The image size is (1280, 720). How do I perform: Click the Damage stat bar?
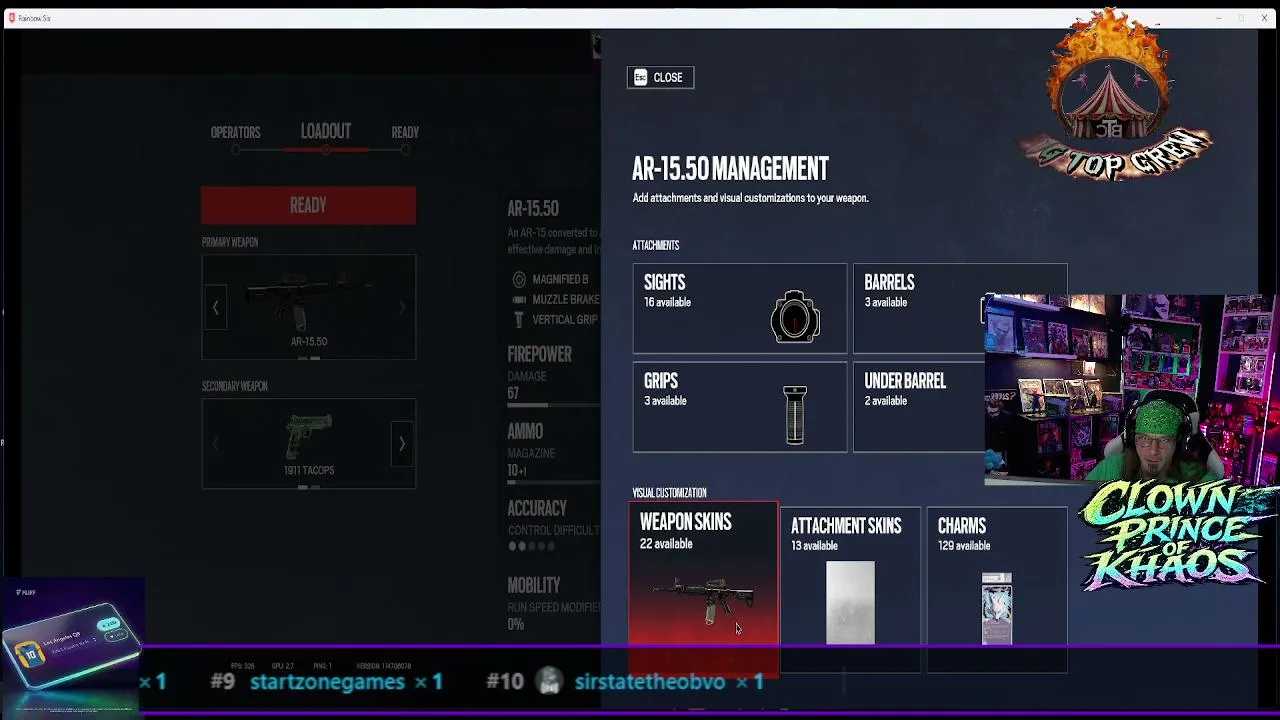[x=553, y=405]
